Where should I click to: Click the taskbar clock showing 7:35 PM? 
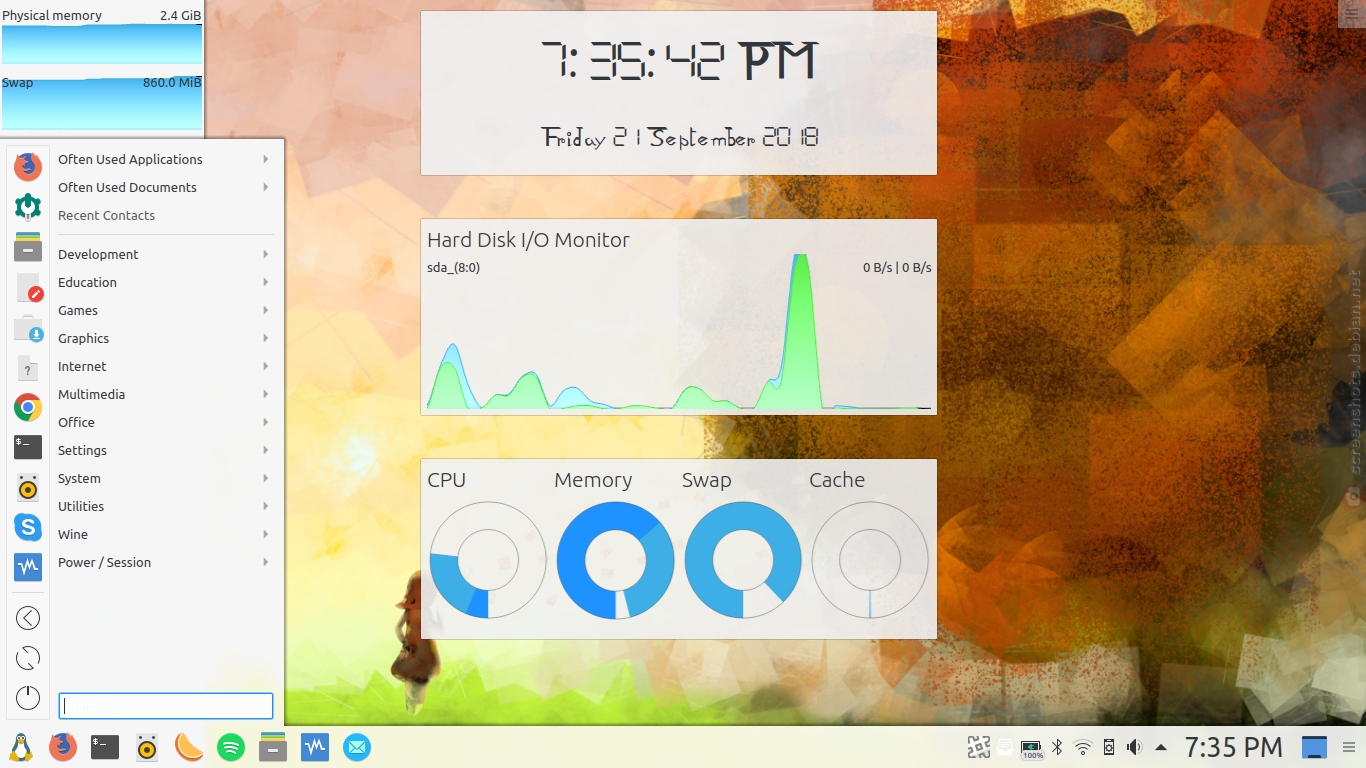pyautogui.click(x=1234, y=747)
